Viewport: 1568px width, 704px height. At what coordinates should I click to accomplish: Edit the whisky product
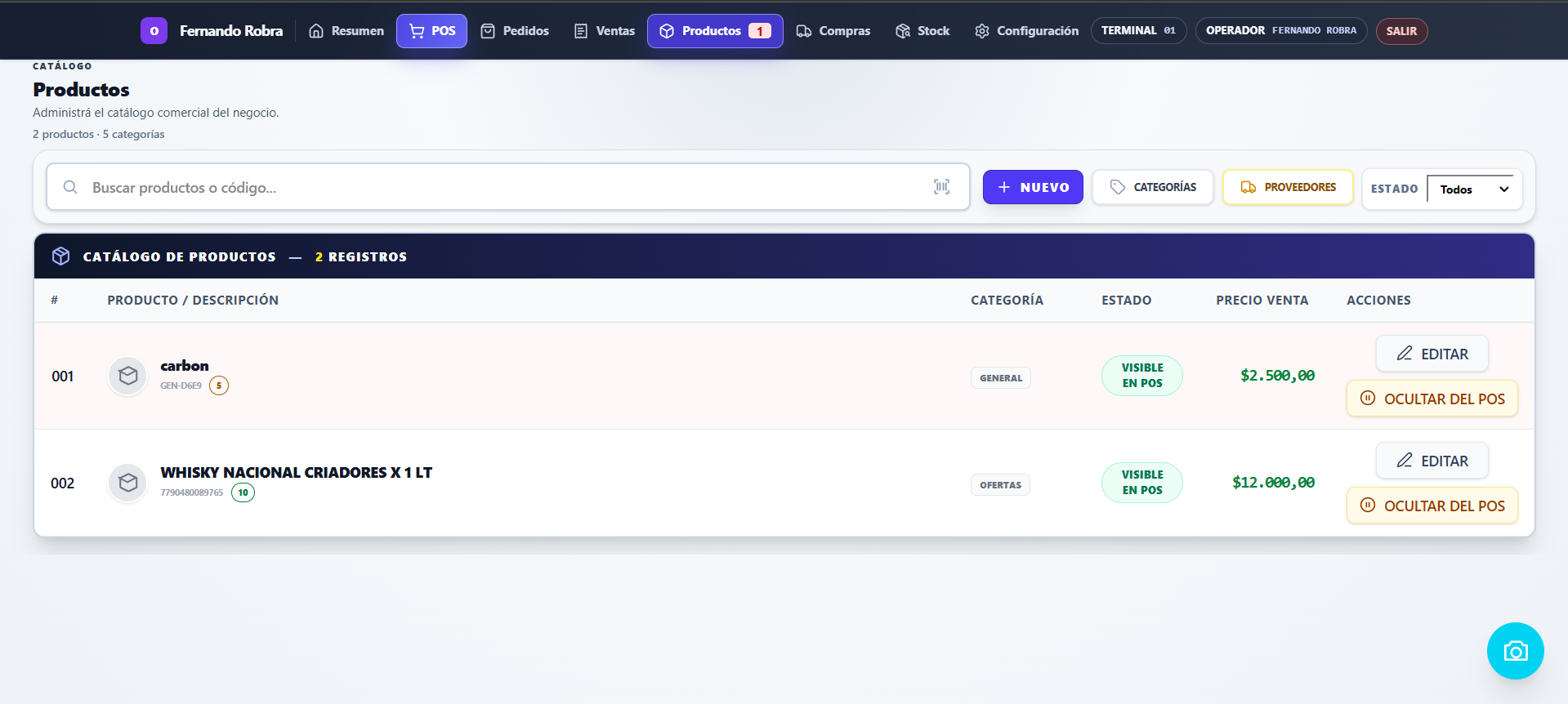tap(1432, 461)
